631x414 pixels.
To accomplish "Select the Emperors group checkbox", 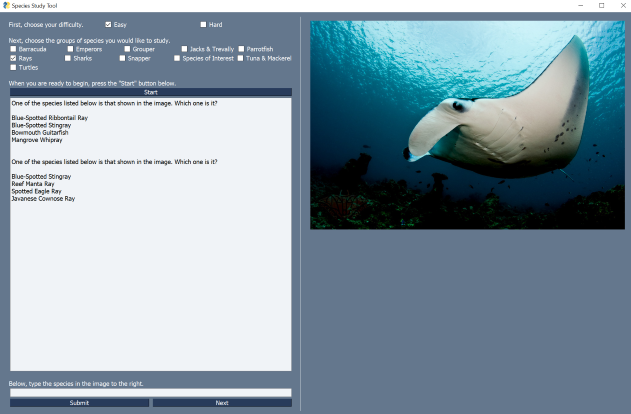I will [x=70, y=49].
